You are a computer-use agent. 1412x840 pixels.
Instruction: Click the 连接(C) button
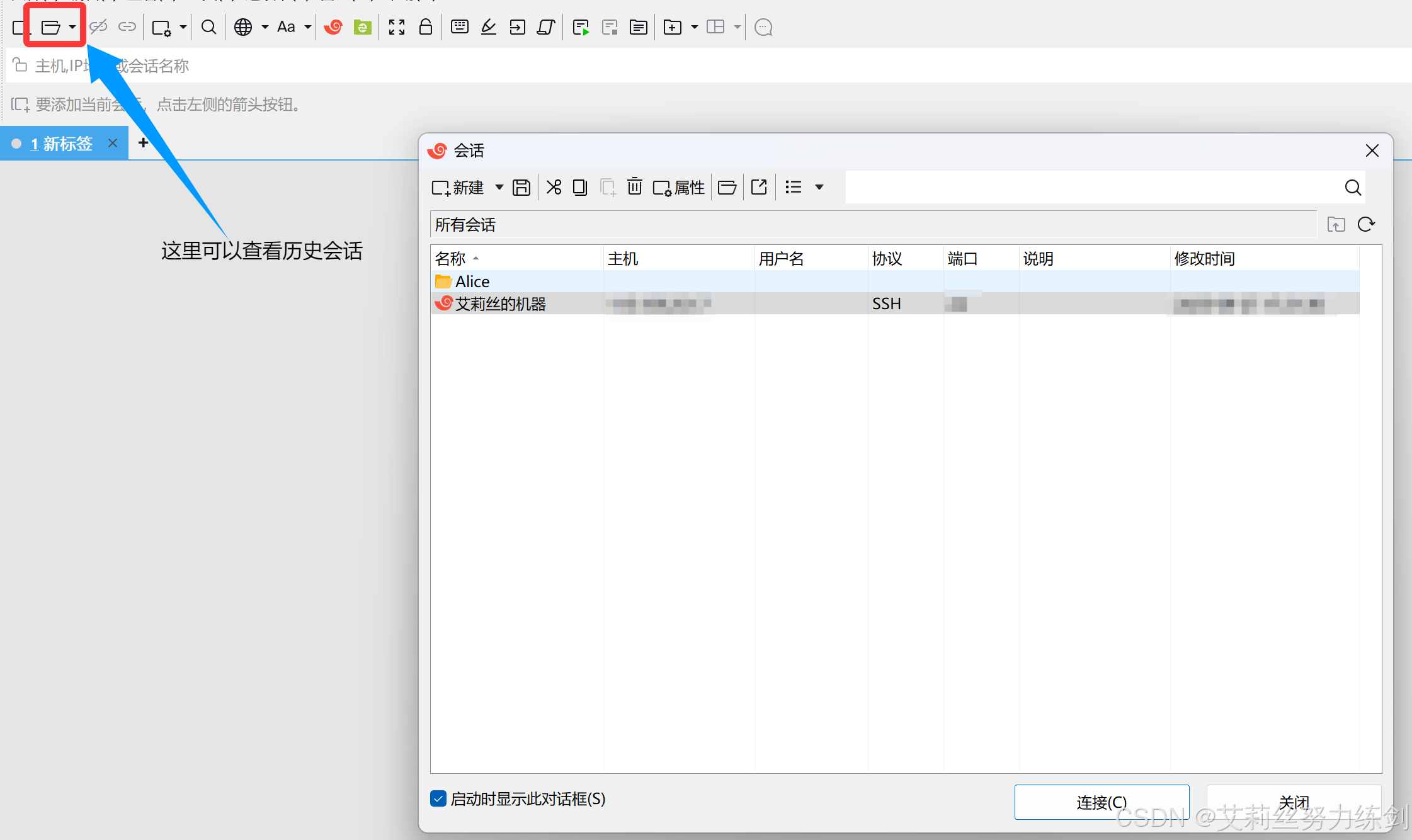coord(1101,802)
